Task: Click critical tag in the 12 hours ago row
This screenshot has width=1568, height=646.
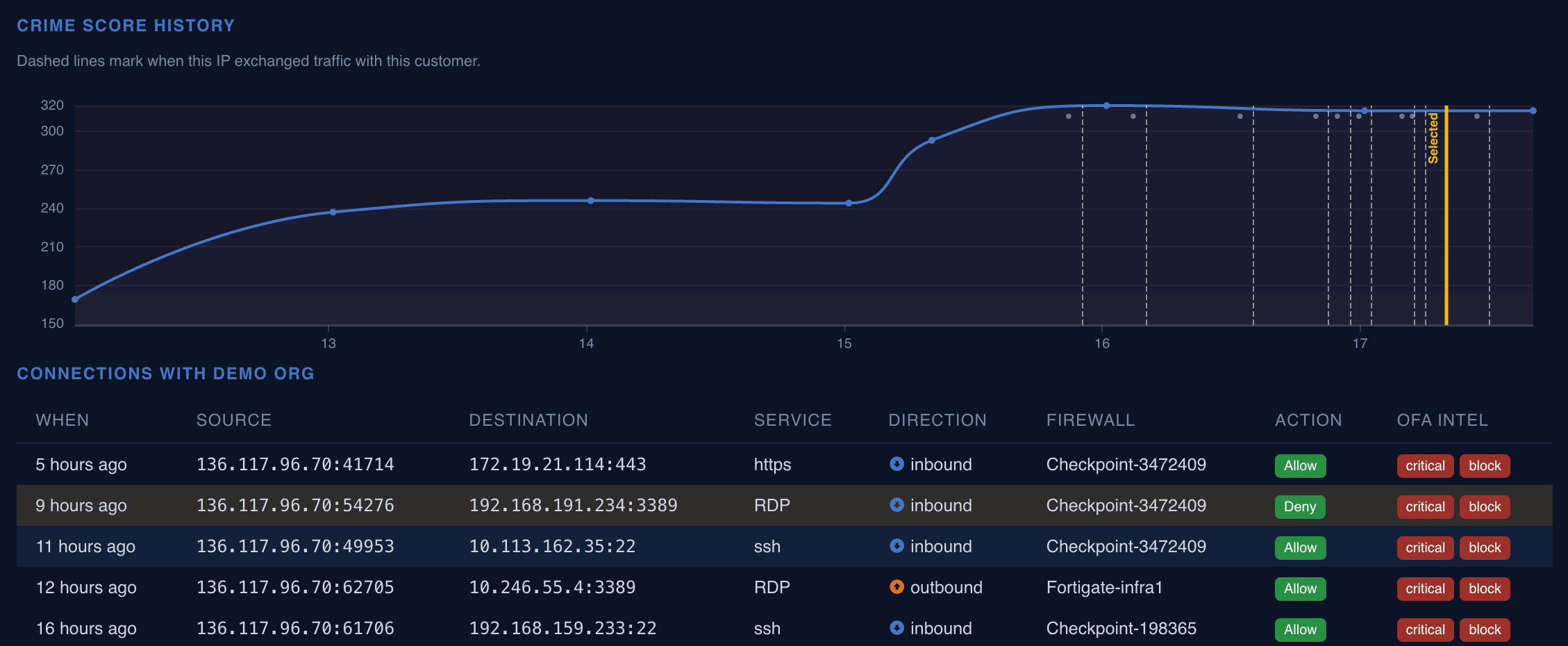Action: pyautogui.click(x=1425, y=588)
